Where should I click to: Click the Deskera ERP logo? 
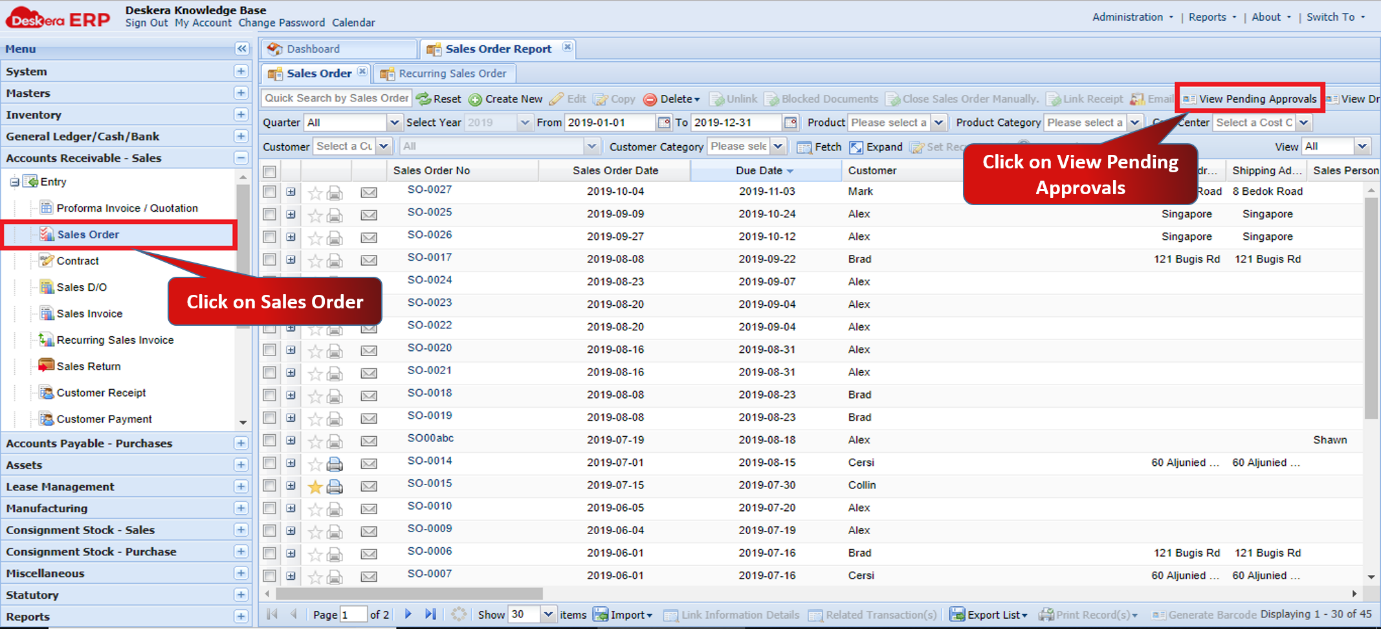[58, 17]
